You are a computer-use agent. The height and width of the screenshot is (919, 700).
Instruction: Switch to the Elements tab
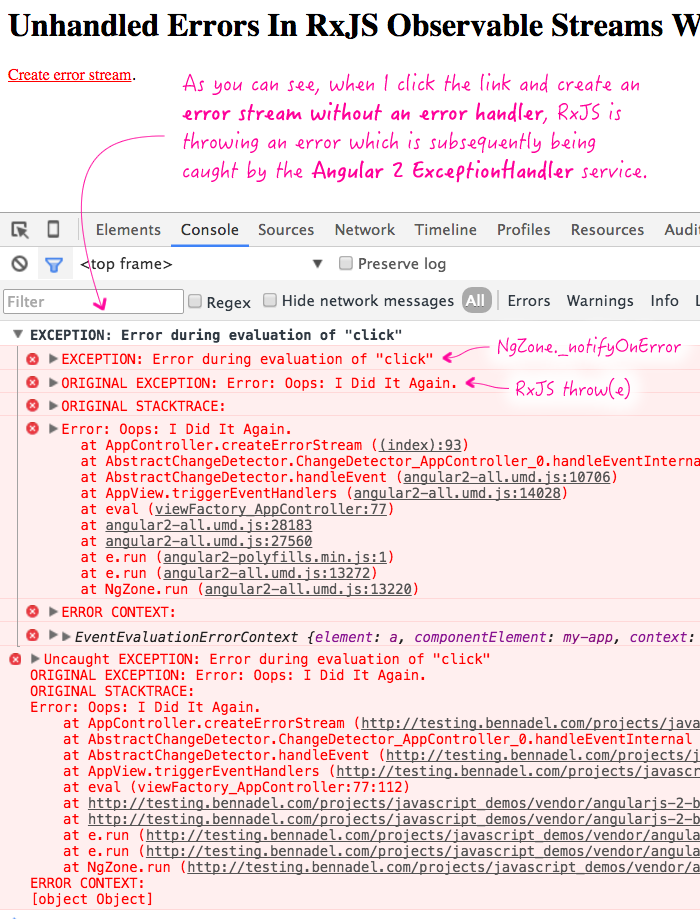(x=128, y=230)
